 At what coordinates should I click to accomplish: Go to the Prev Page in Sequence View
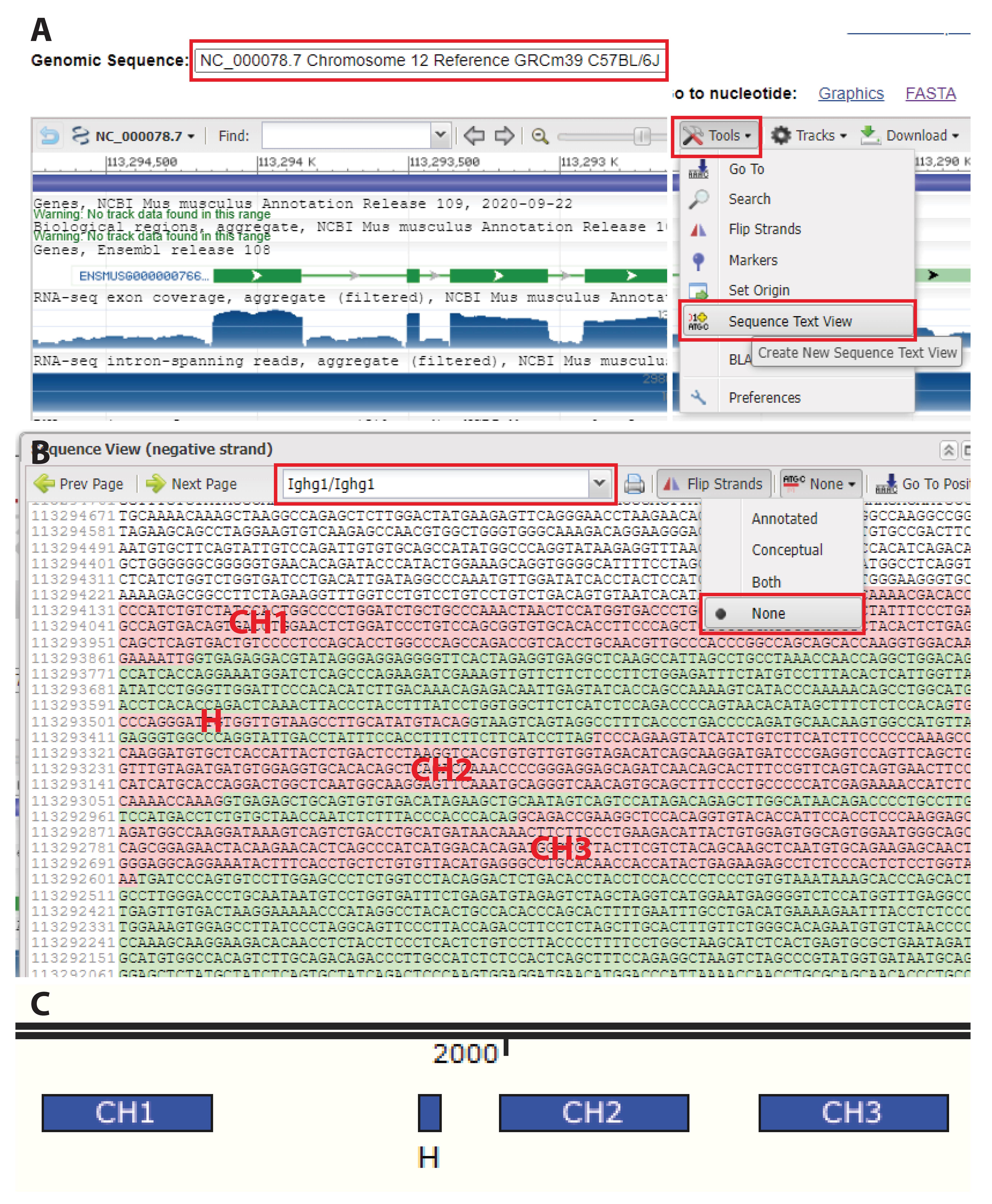click(79, 484)
